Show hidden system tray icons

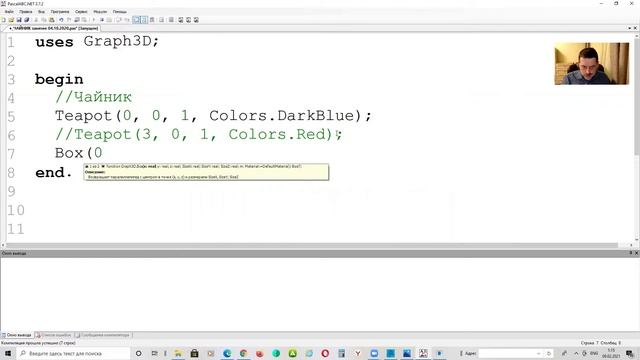[576, 353]
